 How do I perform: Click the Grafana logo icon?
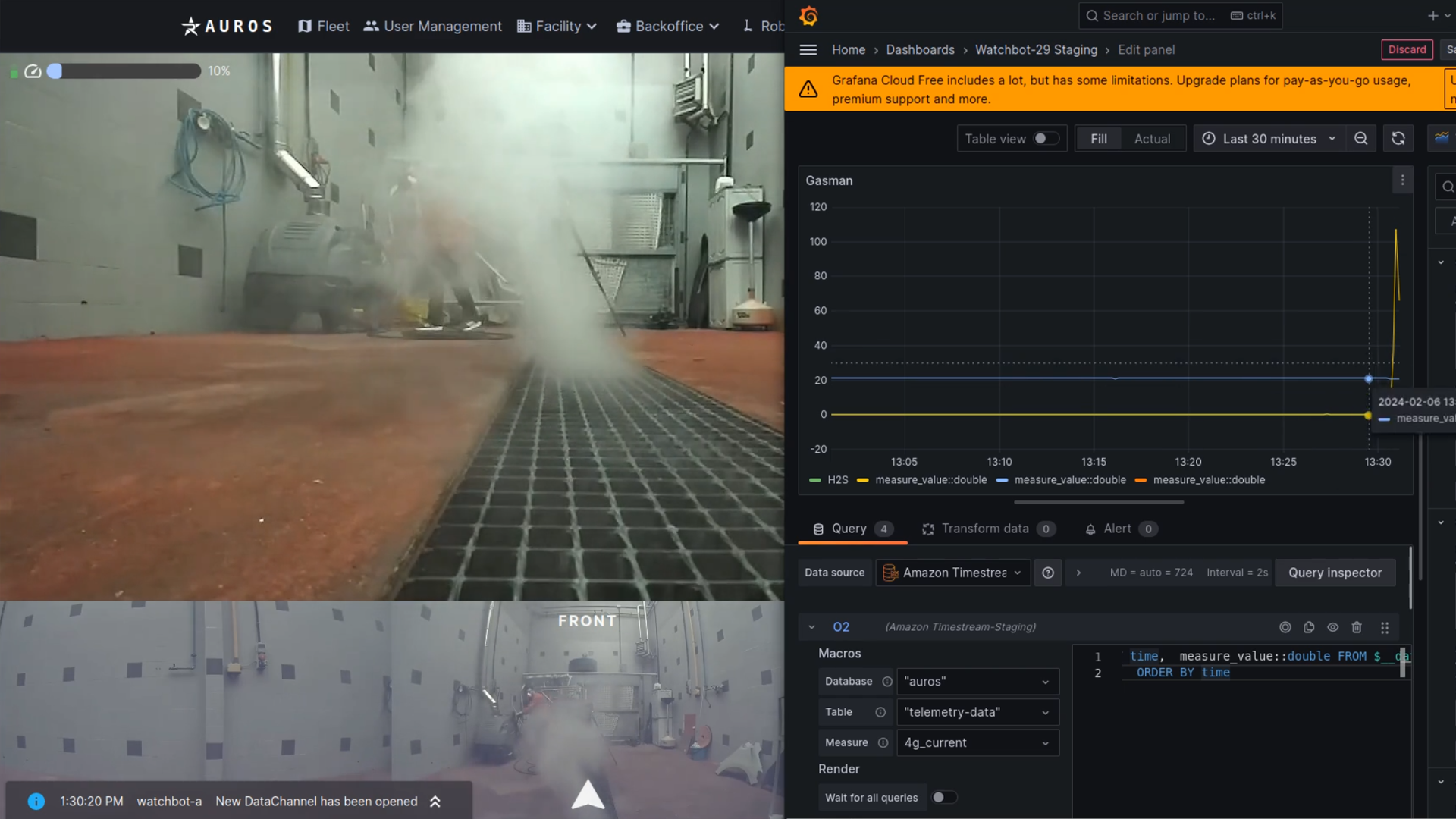(x=808, y=16)
